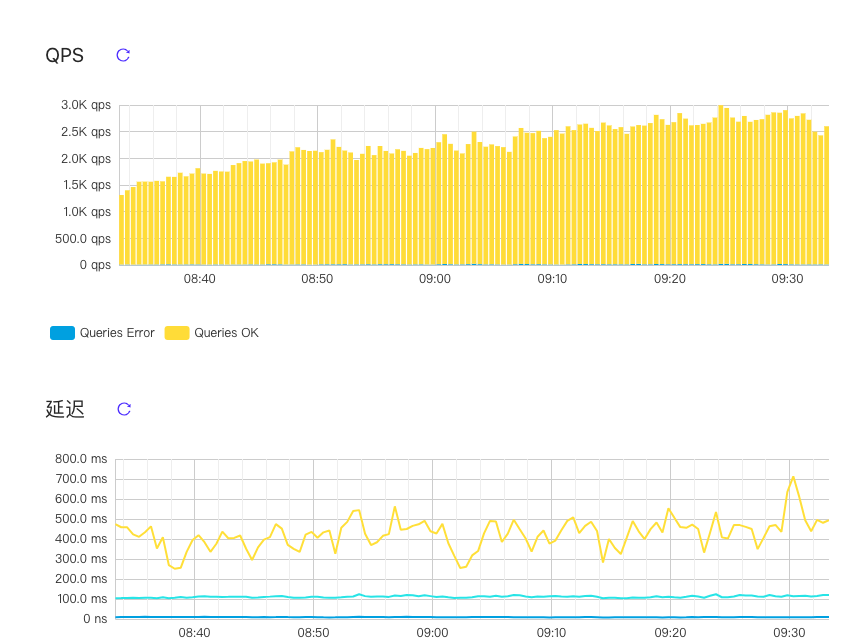Screen dimensions: 846x638
Task: Click 08:50 on the latency time axis
Action: (x=313, y=633)
